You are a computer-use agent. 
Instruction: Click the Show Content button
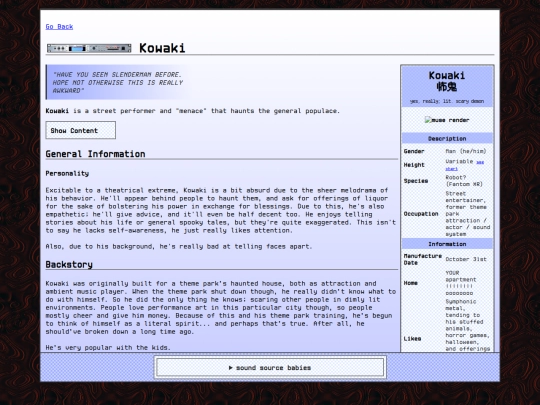click(x=81, y=130)
